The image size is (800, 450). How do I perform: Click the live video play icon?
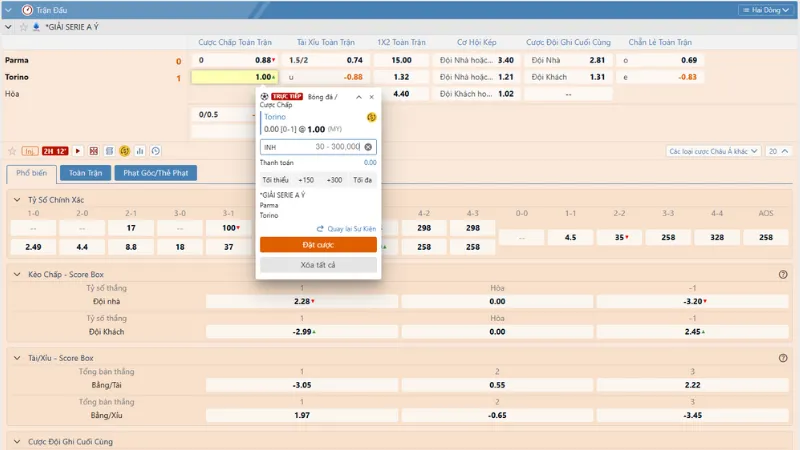point(79,151)
